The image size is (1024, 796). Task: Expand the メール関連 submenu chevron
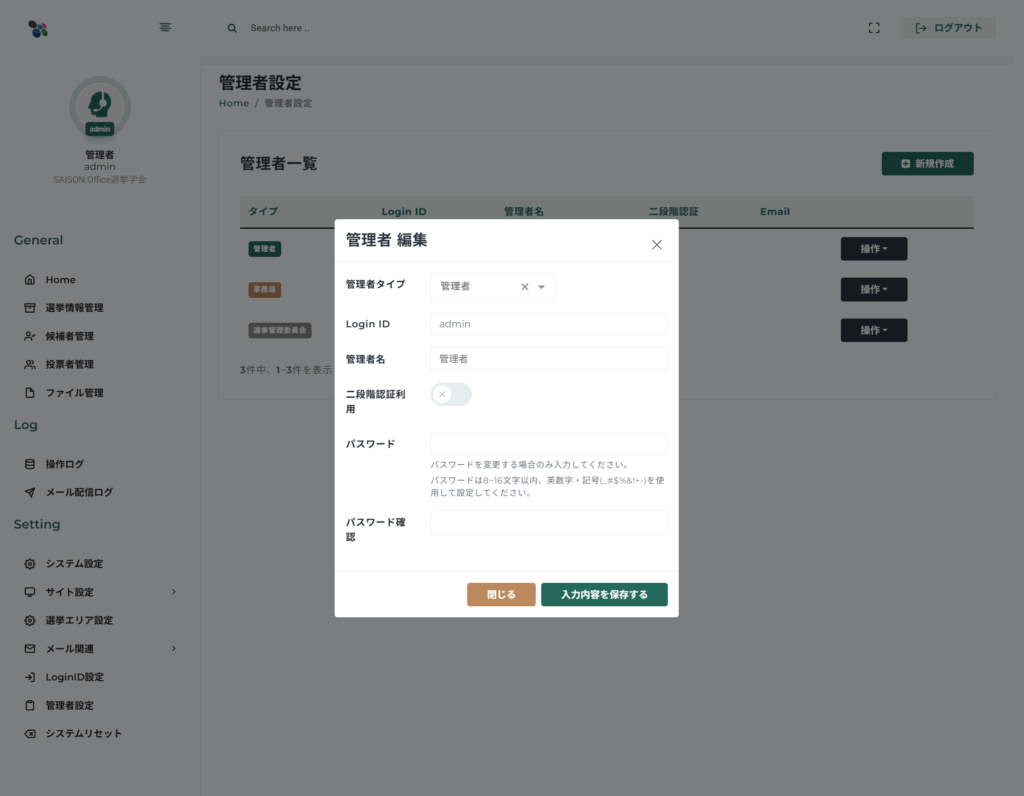174,648
